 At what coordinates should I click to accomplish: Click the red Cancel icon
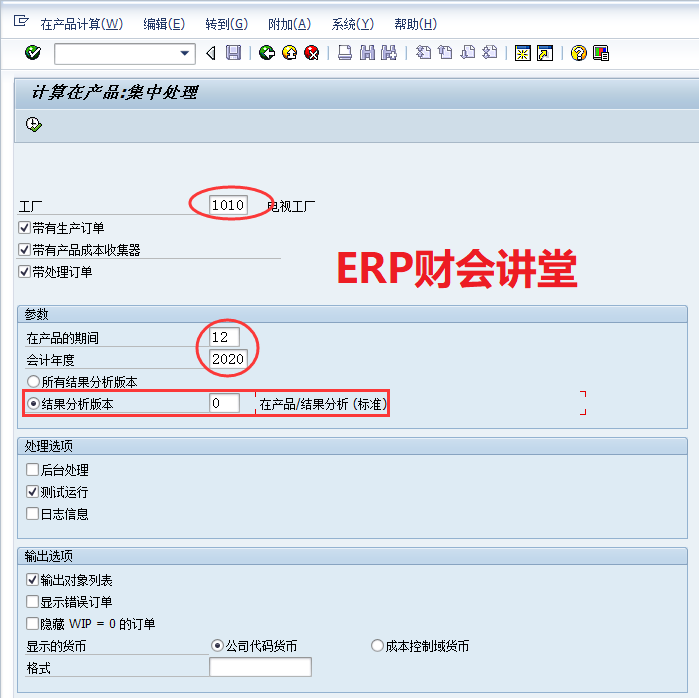(x=312, y=53)
